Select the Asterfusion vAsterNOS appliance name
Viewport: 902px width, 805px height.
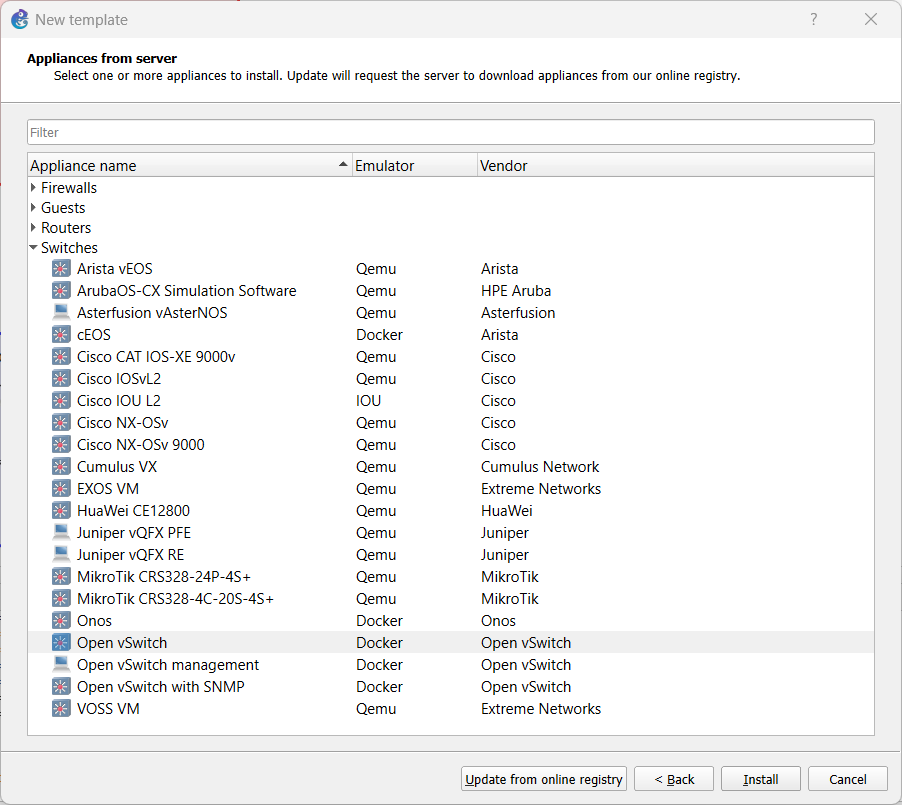click(152, 312)
